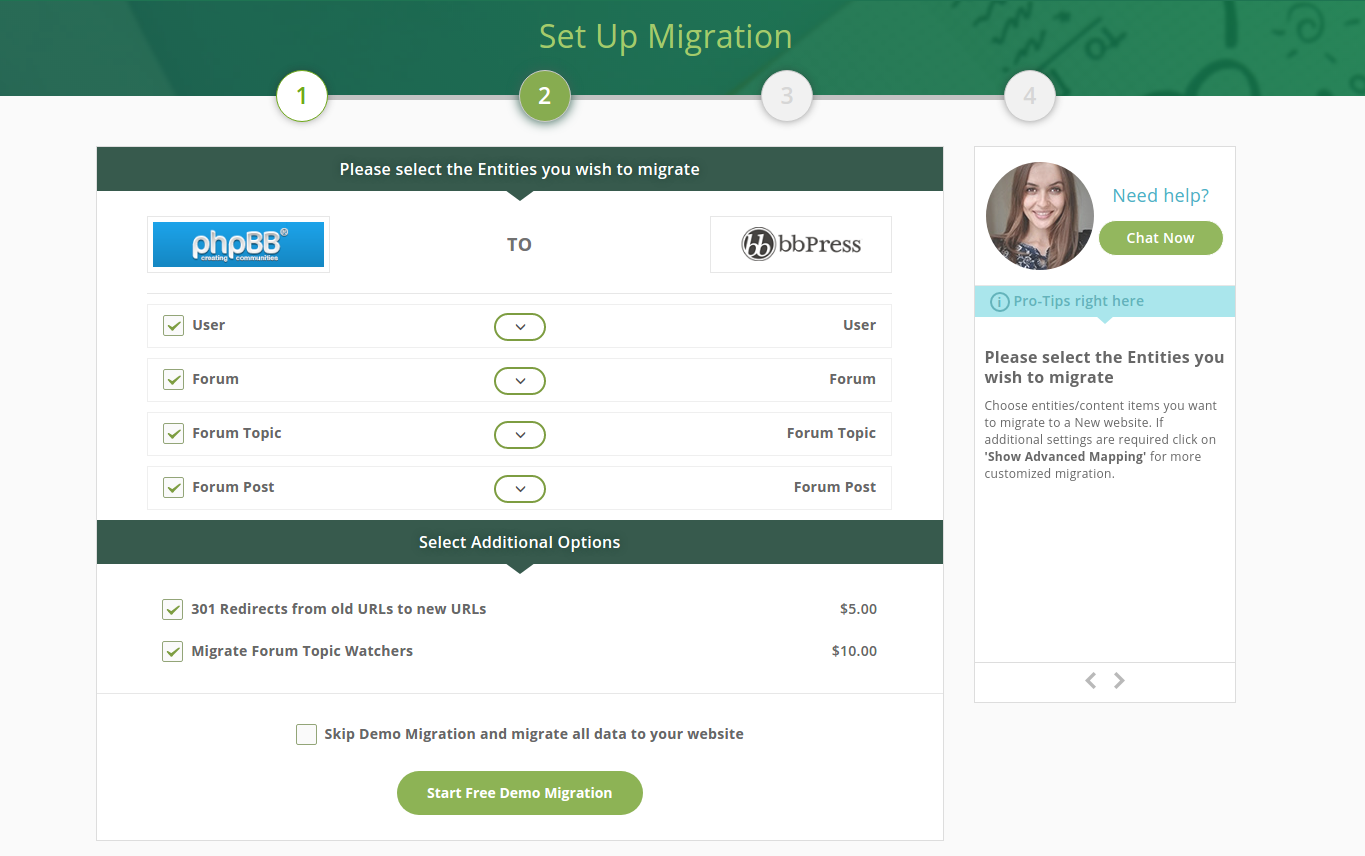Go to wizard step 1
This screenshot has width=1365, height=856.
coord(302,96)
